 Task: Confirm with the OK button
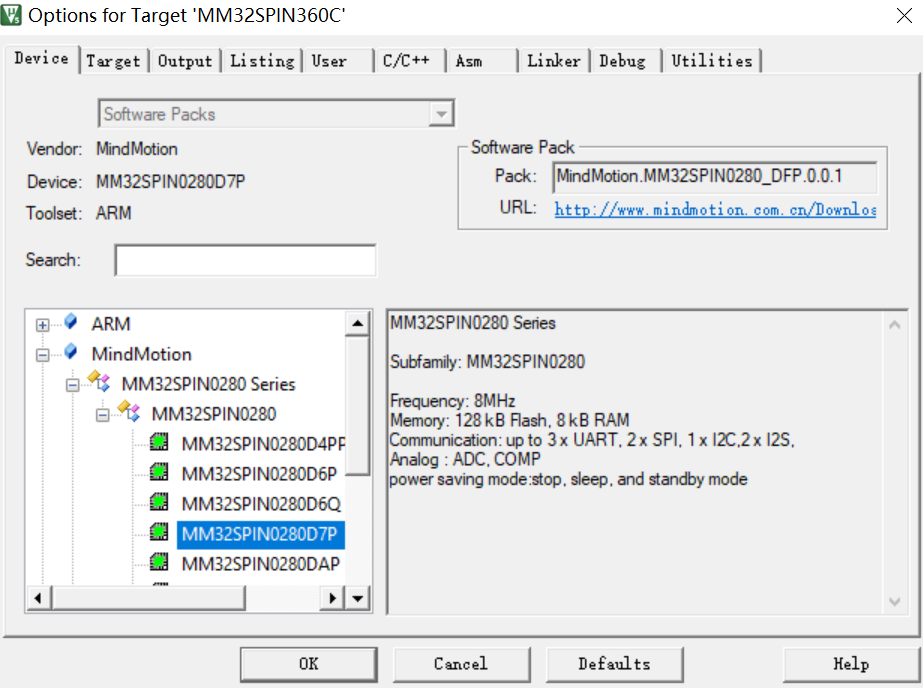tap(308, 664)
